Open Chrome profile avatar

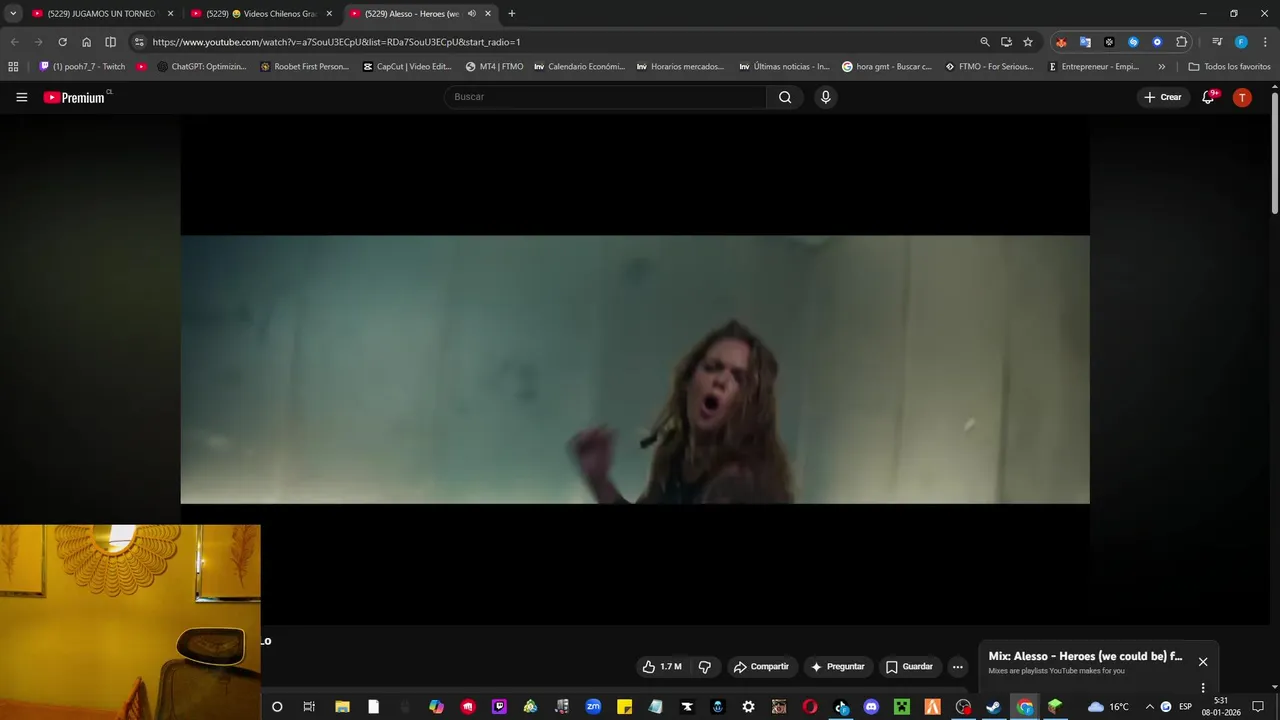(x=1241, y=42)
